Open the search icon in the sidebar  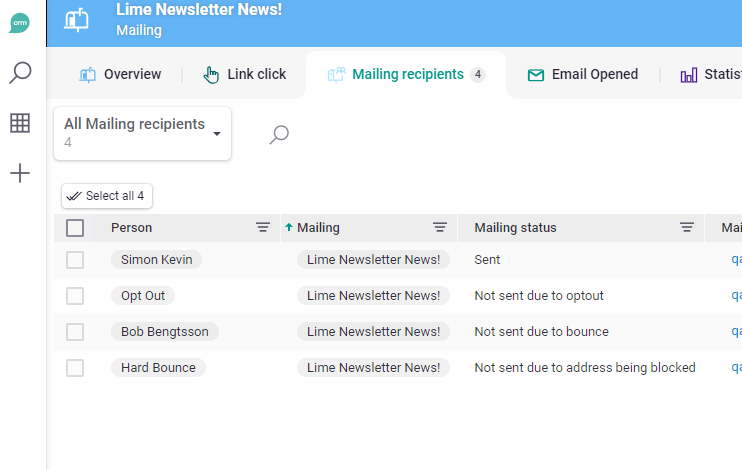(20, 73)
